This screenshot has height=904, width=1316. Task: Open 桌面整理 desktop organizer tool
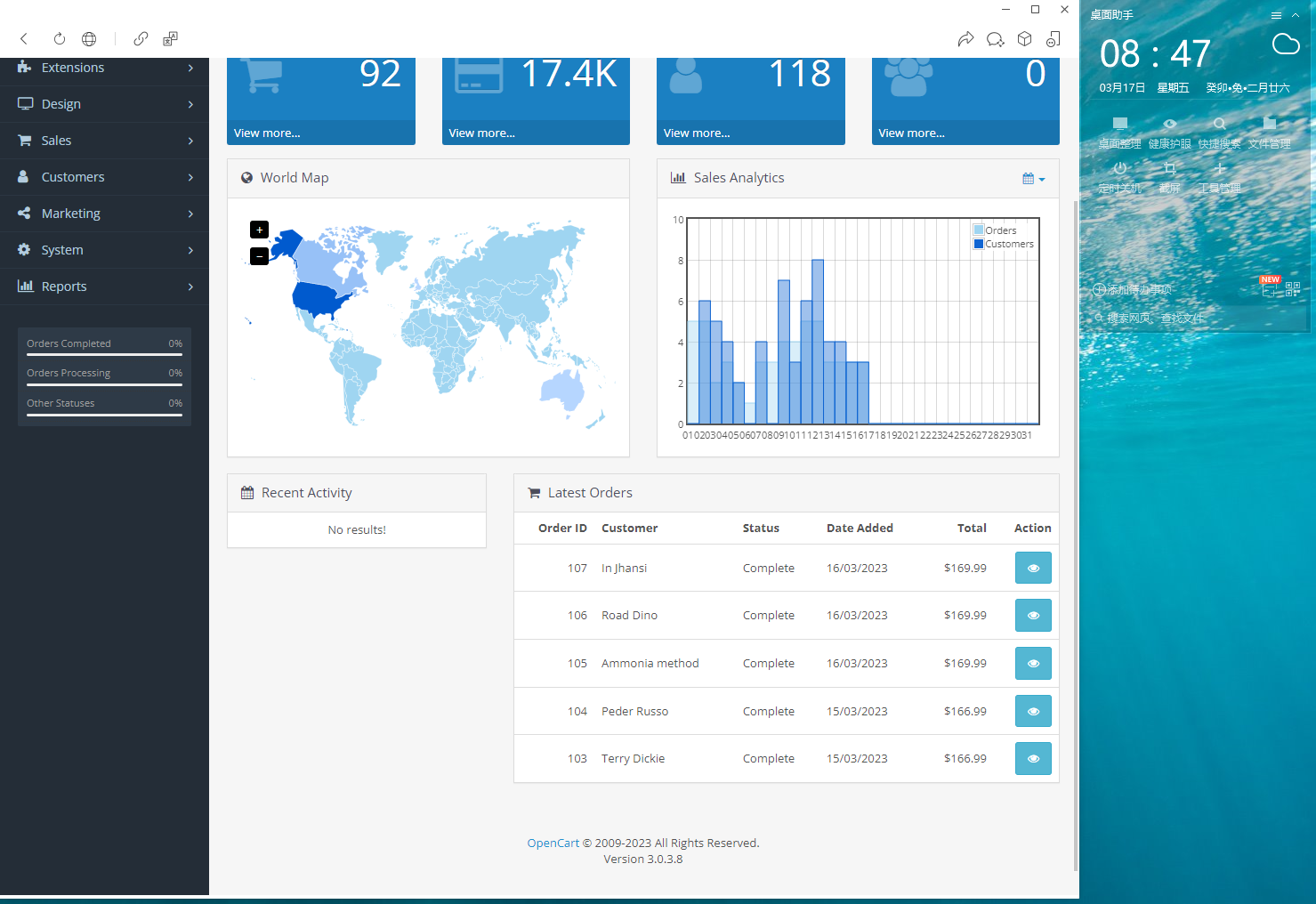[x=1119, y=133]
